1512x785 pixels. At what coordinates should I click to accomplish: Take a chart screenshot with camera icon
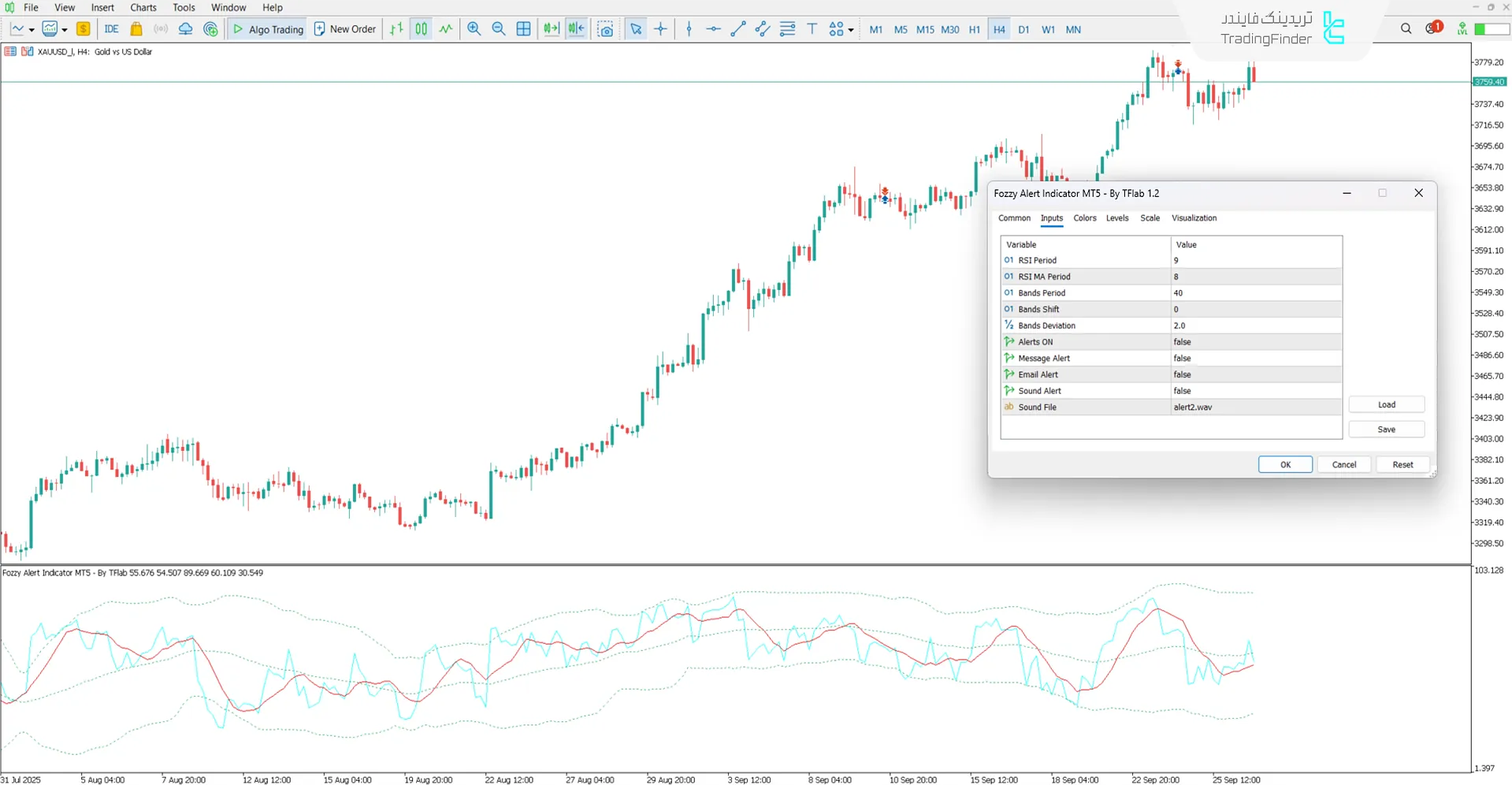[x=605, y=29]
